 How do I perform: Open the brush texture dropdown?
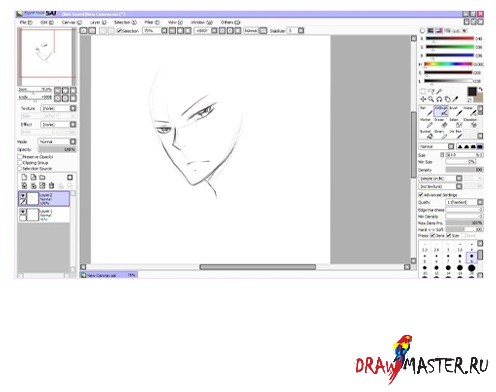pyautogui.click(x=440, y=186)
